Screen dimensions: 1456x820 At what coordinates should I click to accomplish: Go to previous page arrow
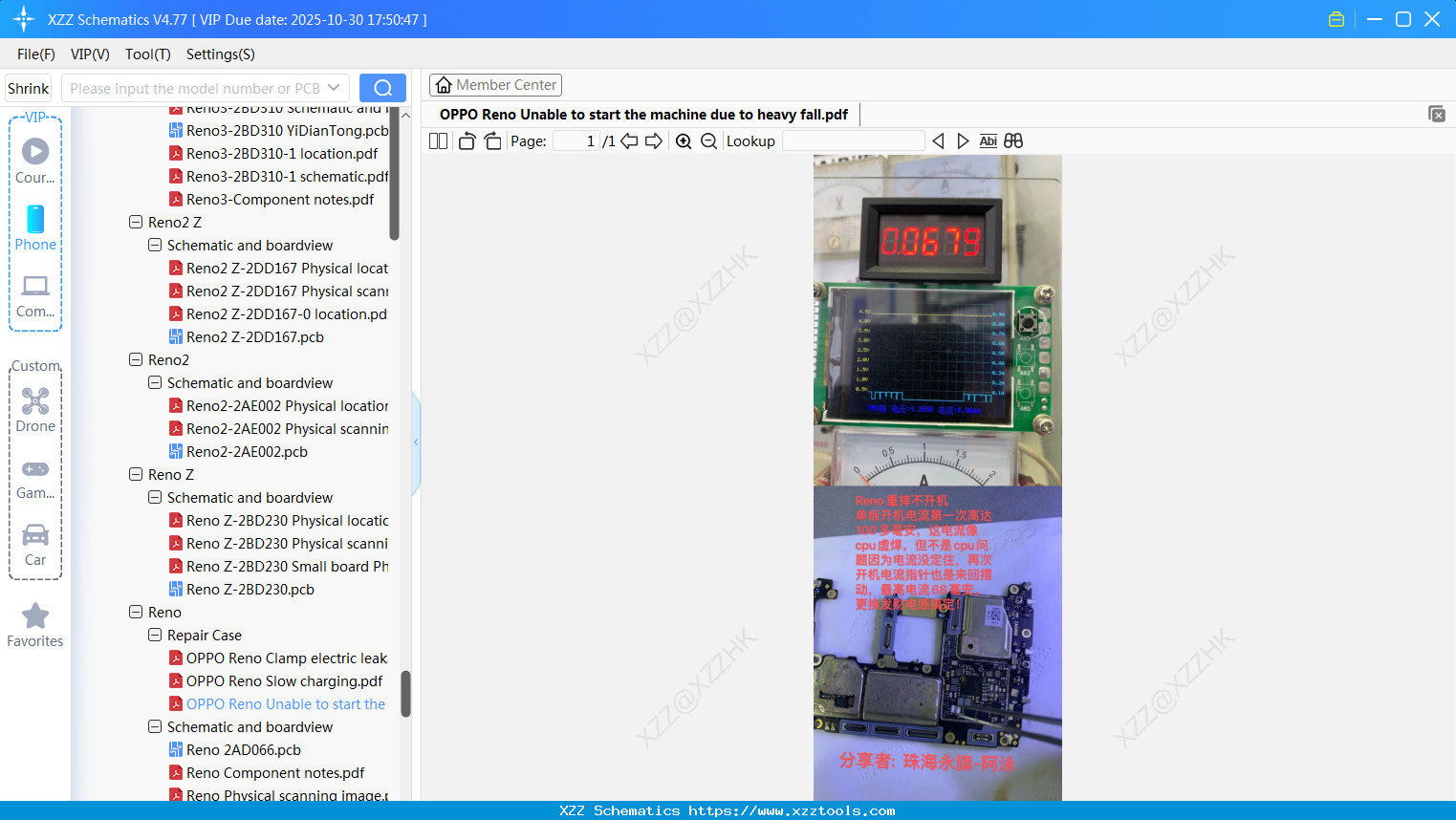click(629, 141)
